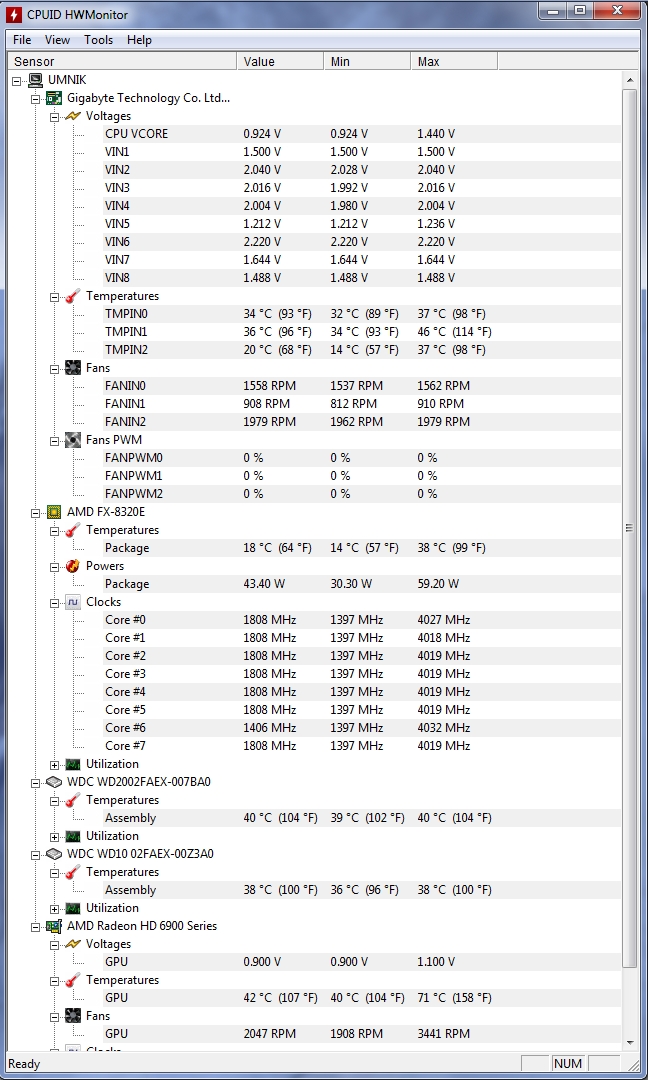648x1080 pixels.
Task: Expand Utilization under WDC WD2002FAEX
Action: click(x=54, y=836)
